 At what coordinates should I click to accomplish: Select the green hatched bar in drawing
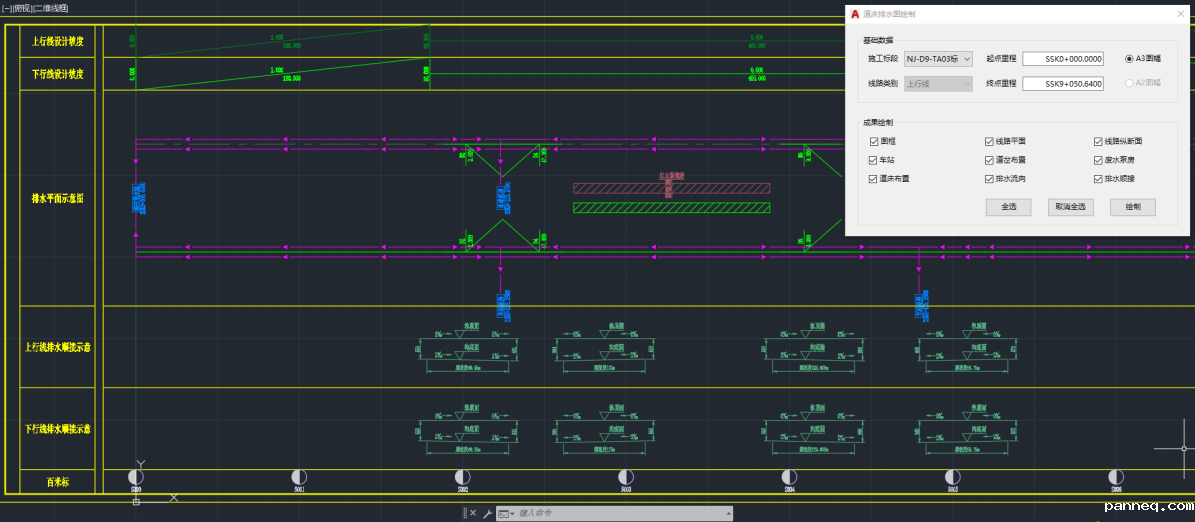(x=671, y=208)
